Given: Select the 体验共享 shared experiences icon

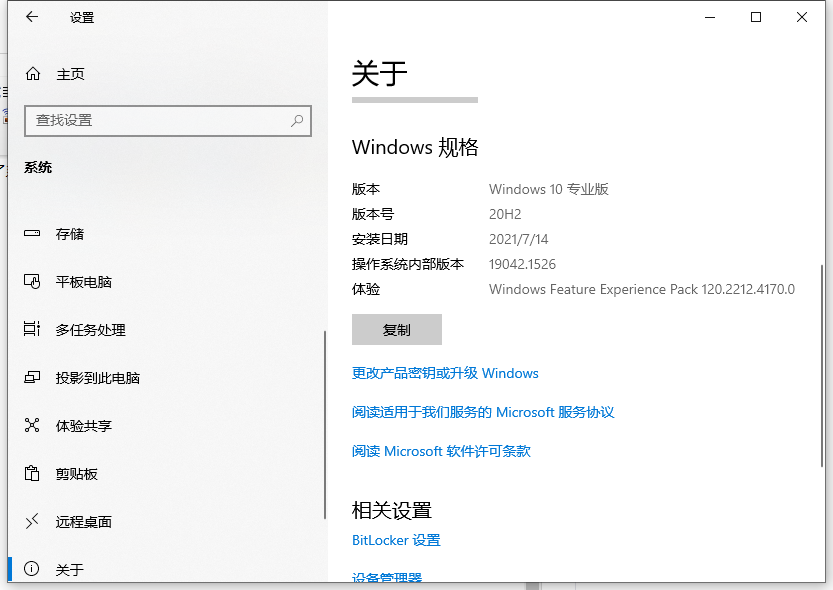Looking at the screenshot, I should coord(33,426).
